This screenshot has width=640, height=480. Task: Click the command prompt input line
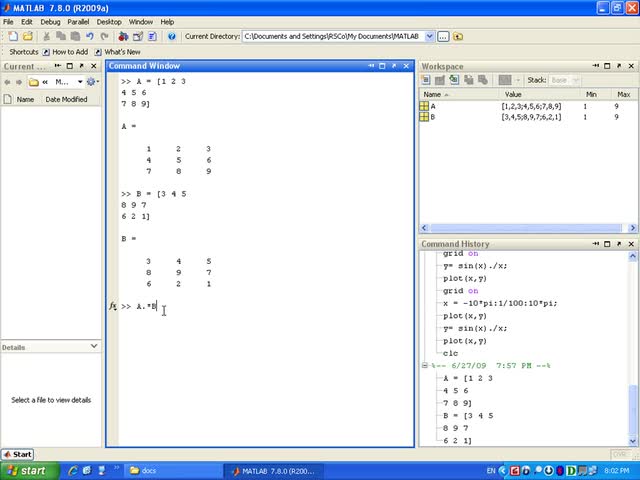coord(265,306)
